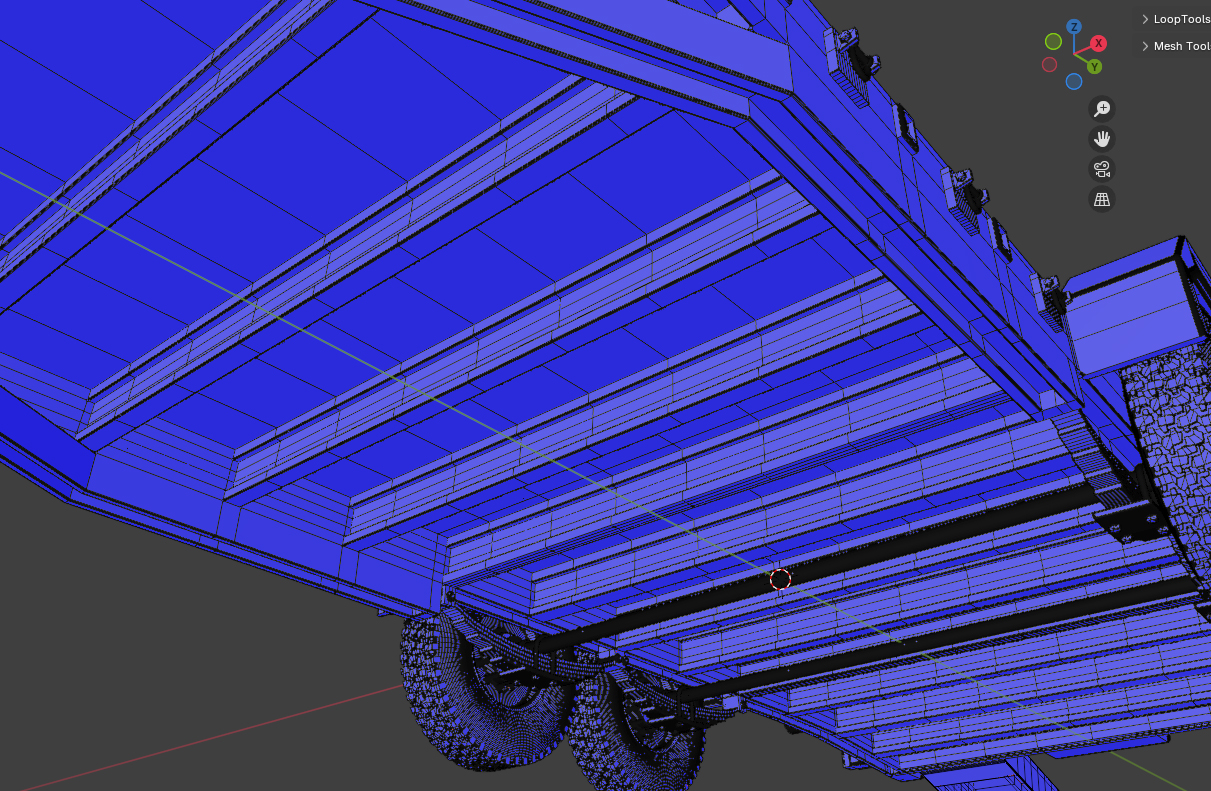This screenshot has width=1211, height=791.
Task: Select the Zoom icon in the viewport controls
Action: pos(1101,108)
